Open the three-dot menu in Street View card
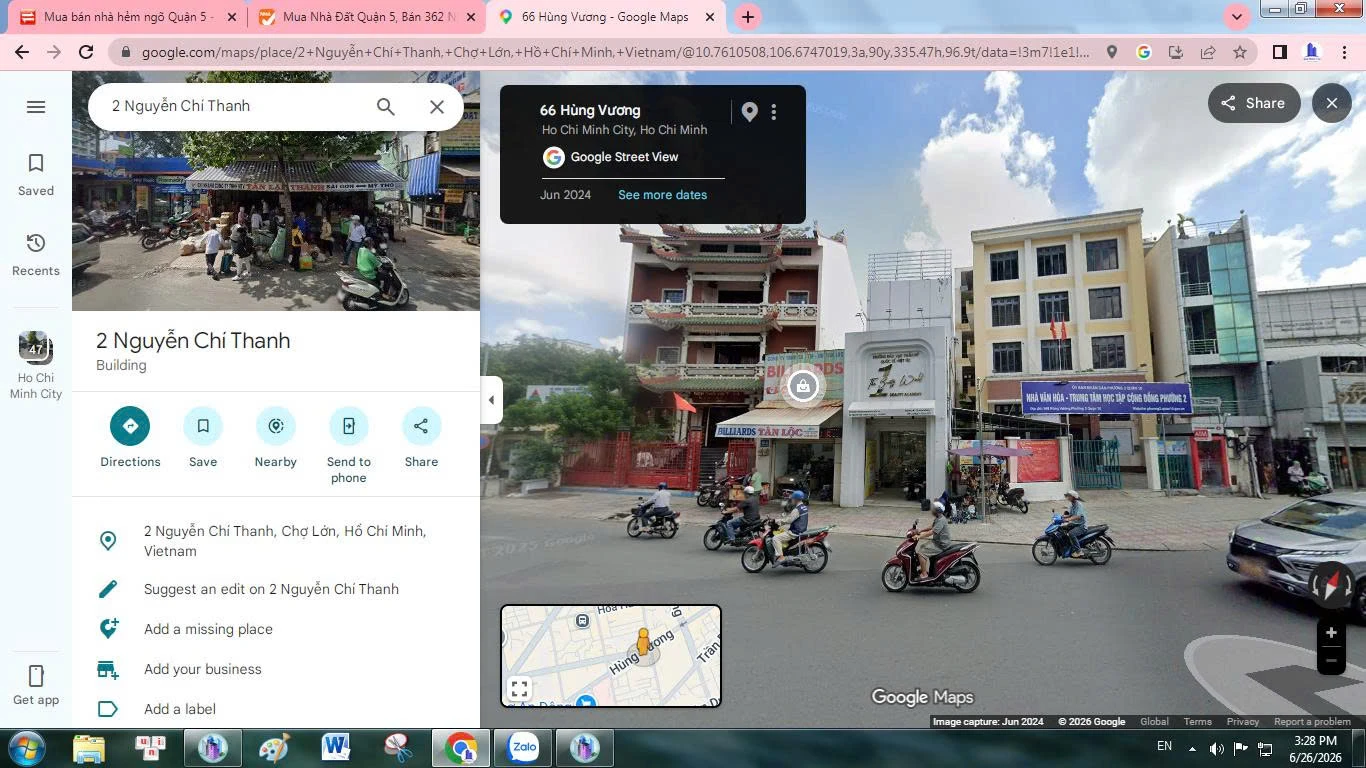Screen dimensions: 1366x768 [x=774, y=112]
